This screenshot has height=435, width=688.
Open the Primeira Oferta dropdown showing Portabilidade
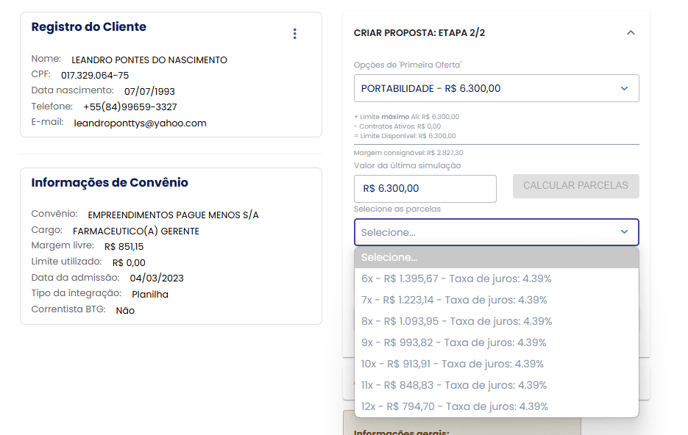[496, 88]
